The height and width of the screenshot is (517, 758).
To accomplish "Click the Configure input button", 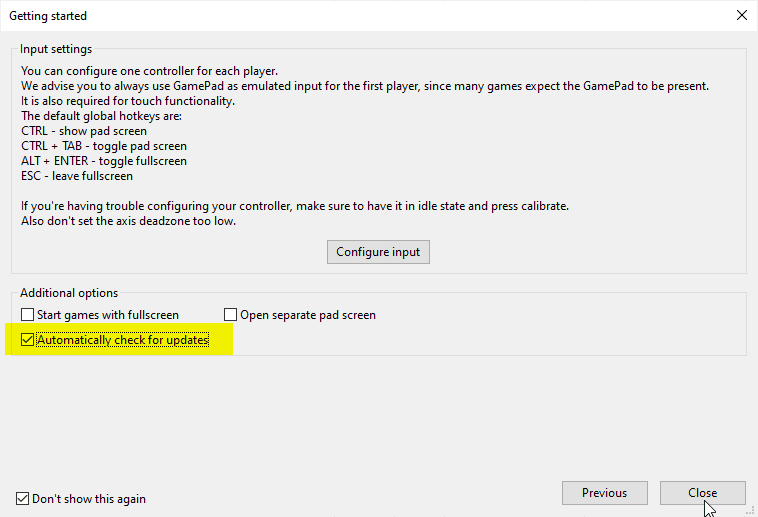I will (378, 252).
